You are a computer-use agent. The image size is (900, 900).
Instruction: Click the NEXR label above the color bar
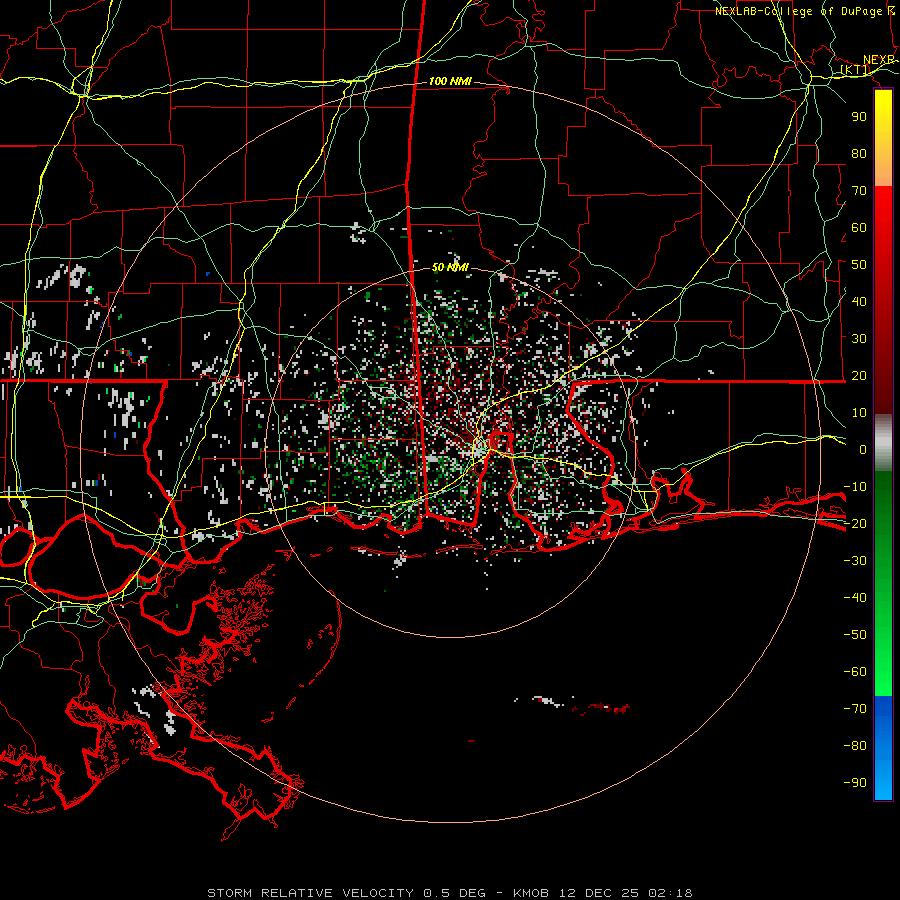pos(879,60)
